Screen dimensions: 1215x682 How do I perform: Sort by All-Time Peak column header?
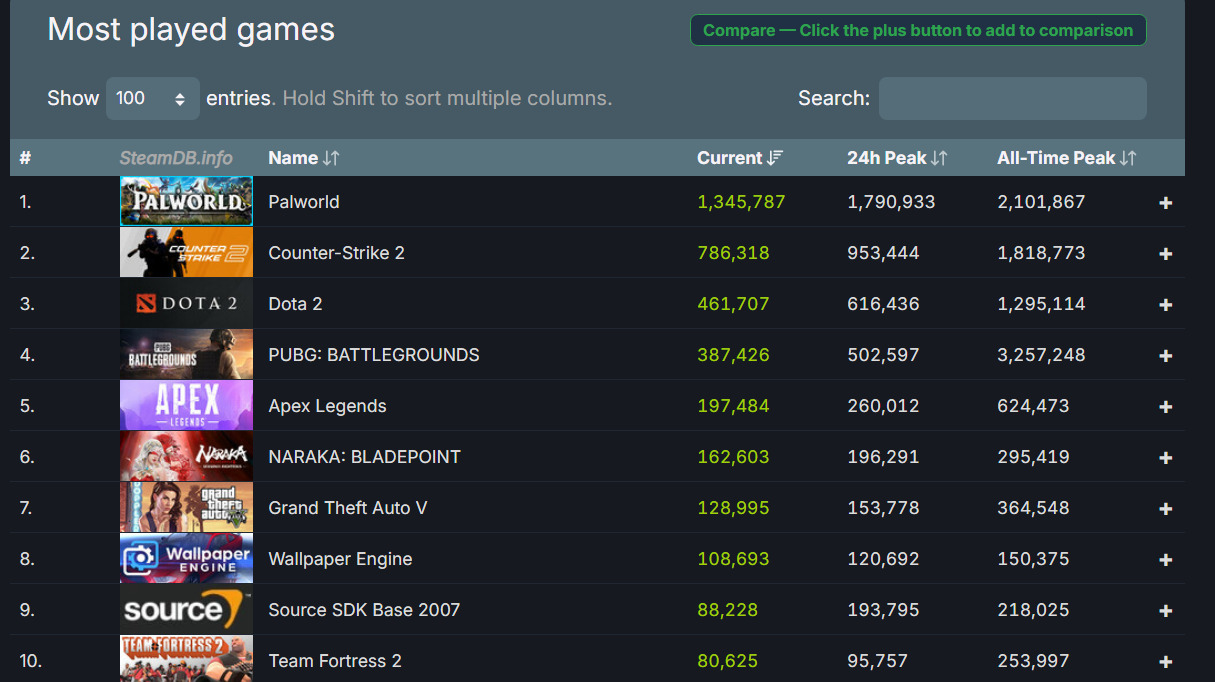point(1066,158)
